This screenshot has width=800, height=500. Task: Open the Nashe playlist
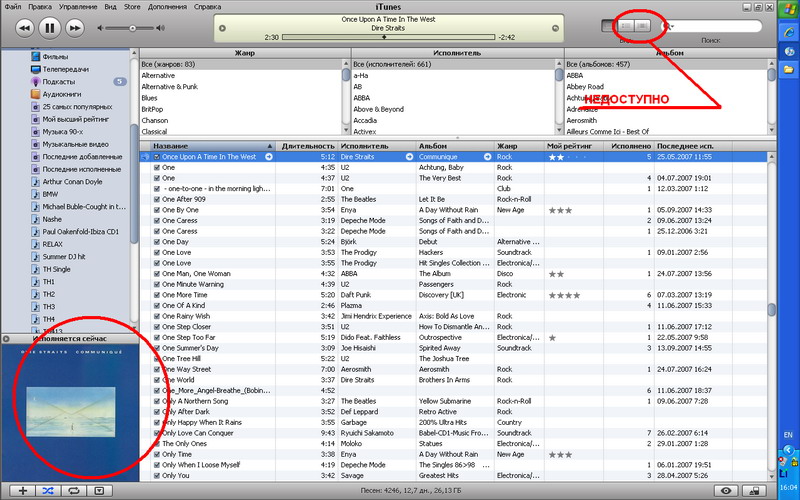pos(52,219)
